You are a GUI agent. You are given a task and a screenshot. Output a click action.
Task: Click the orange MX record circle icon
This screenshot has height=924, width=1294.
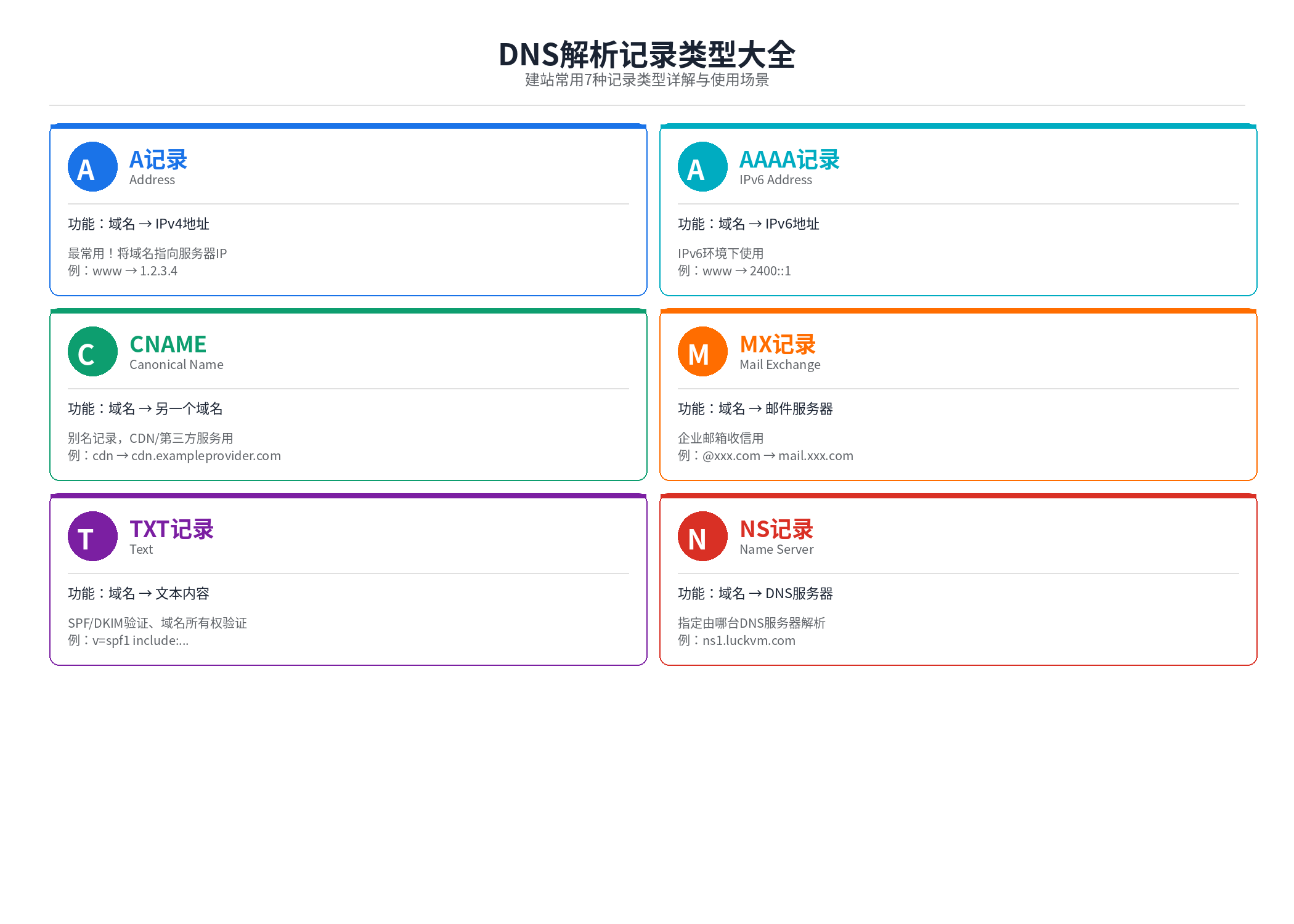702,352
